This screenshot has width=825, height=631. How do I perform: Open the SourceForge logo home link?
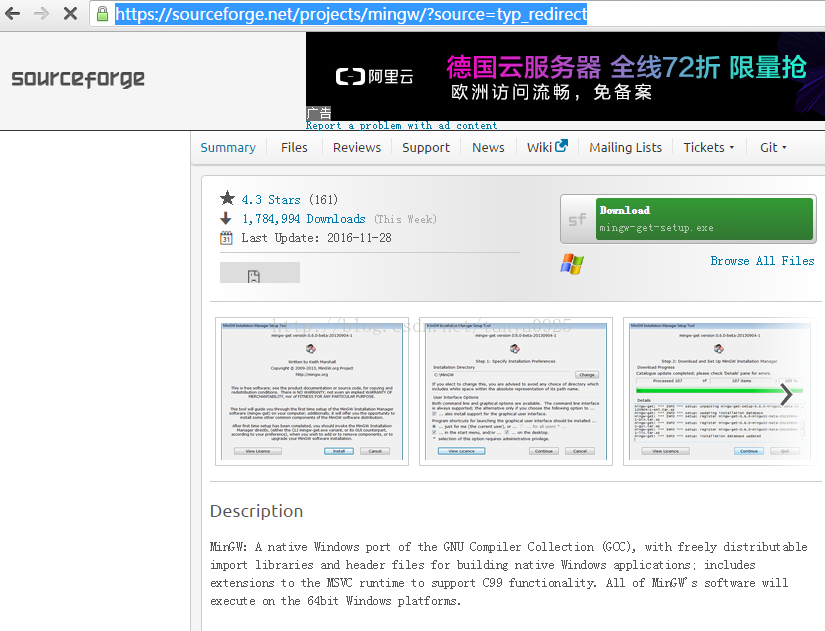click(x=78, y=79)
